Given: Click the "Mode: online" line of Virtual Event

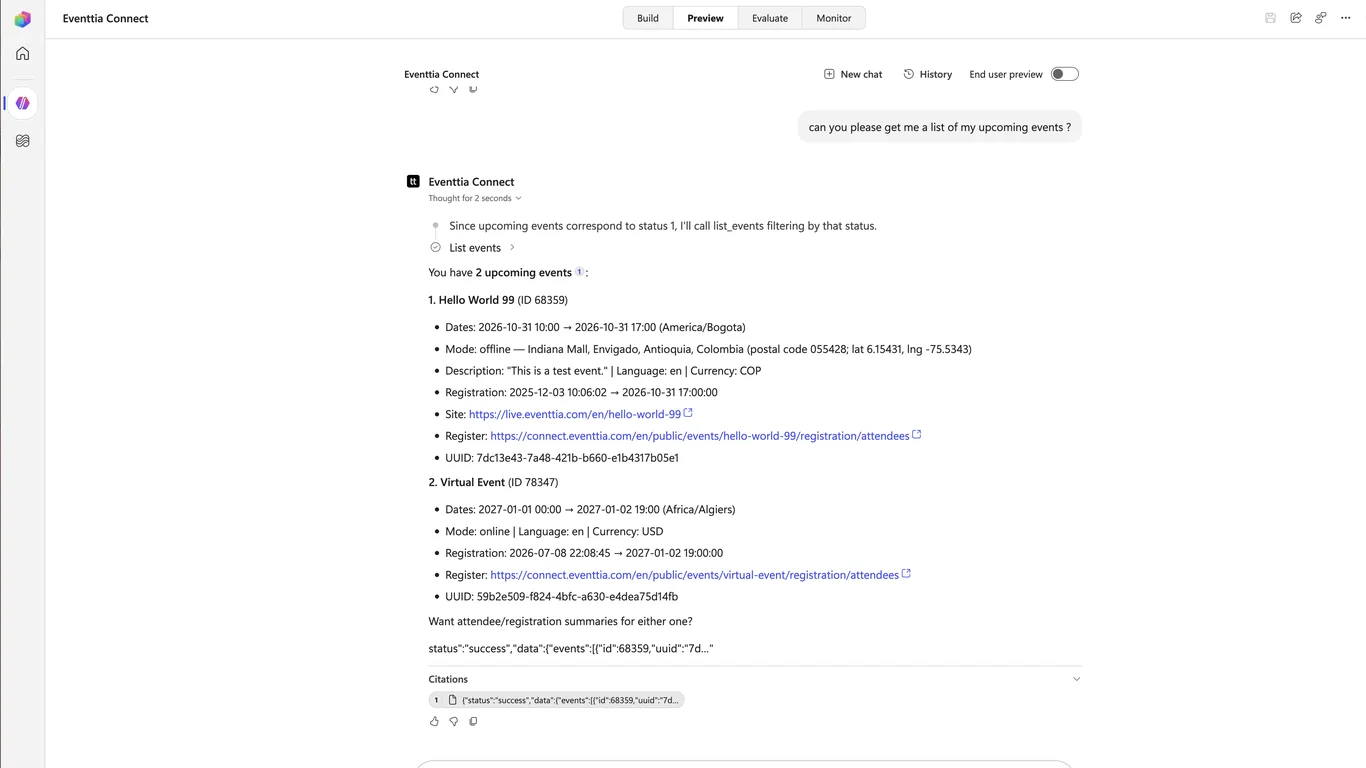Looking at the screenshot, I should click(554, 532).
